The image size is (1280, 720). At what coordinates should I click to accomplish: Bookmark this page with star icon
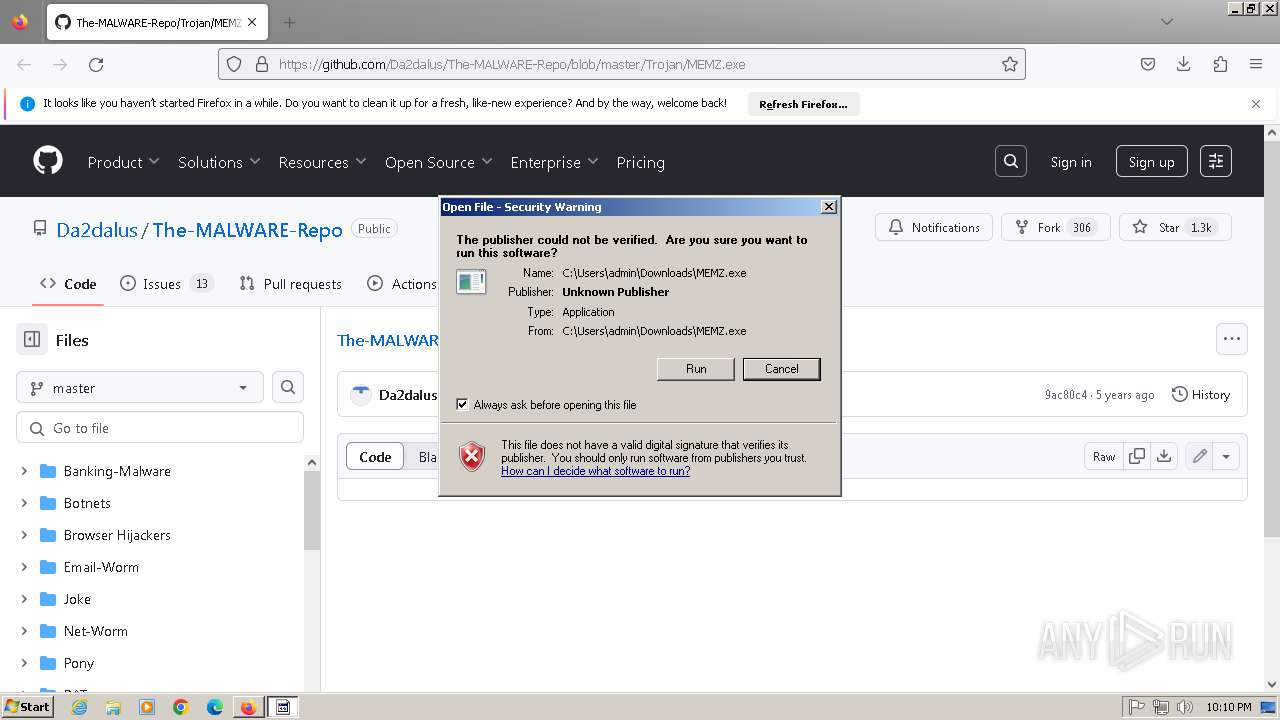point(1010,64)
